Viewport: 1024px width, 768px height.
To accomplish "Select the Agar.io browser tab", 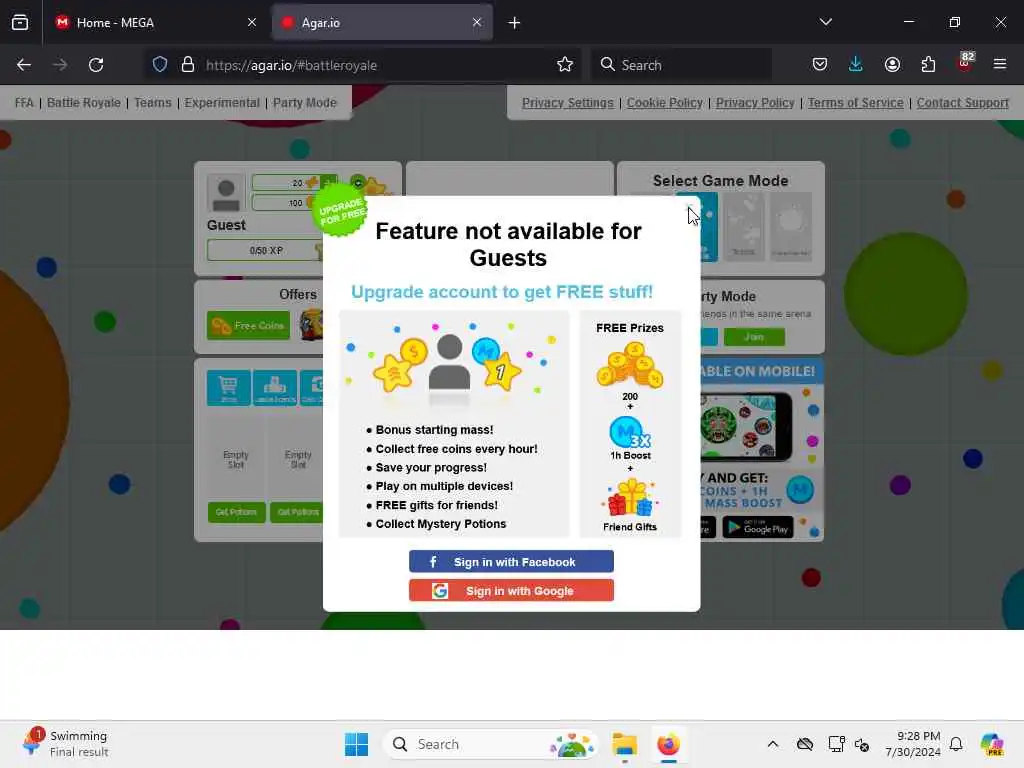I will pyautogui.click(x=382, y=23).
